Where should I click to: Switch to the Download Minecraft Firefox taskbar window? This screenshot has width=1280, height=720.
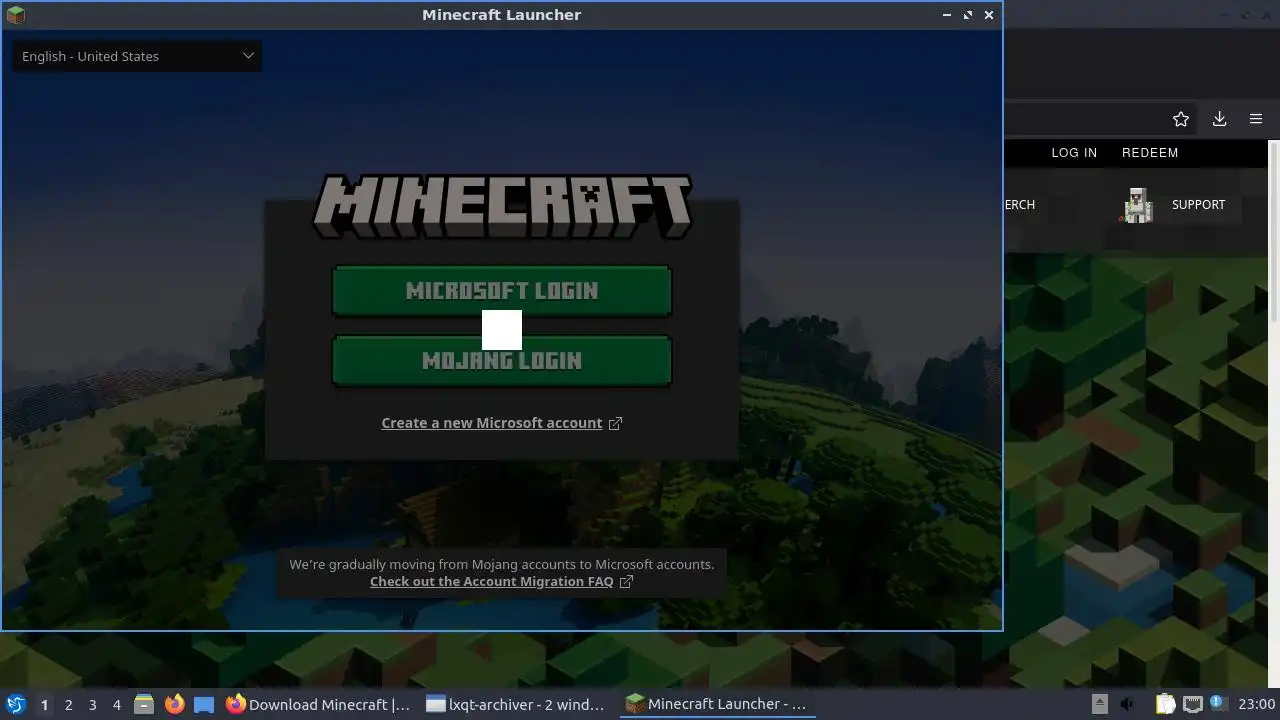318,705
